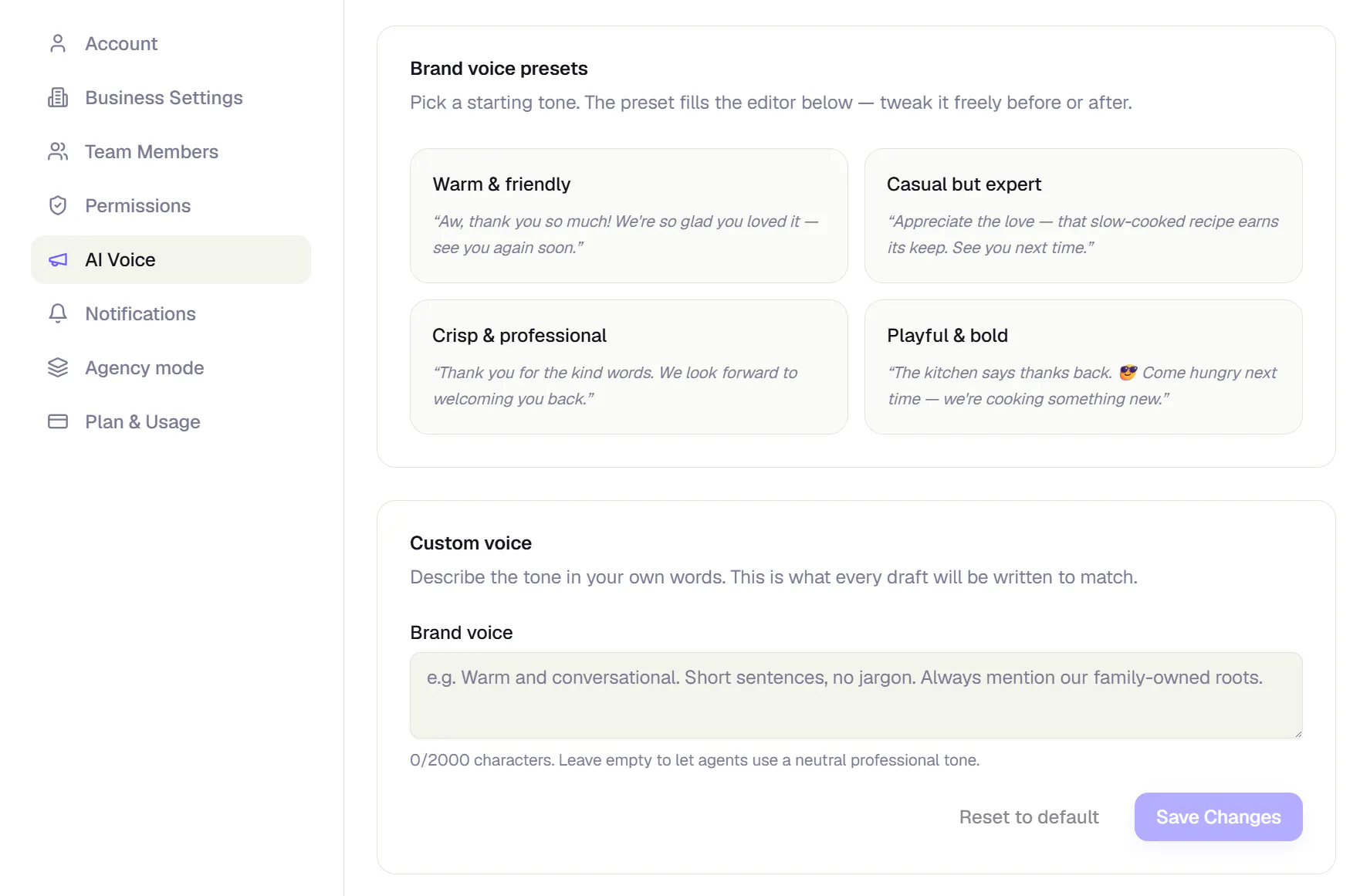Select the Playful & bold preset
Image resolution: width=1360 pixels, height=896 pixels.
[1084, 367]
